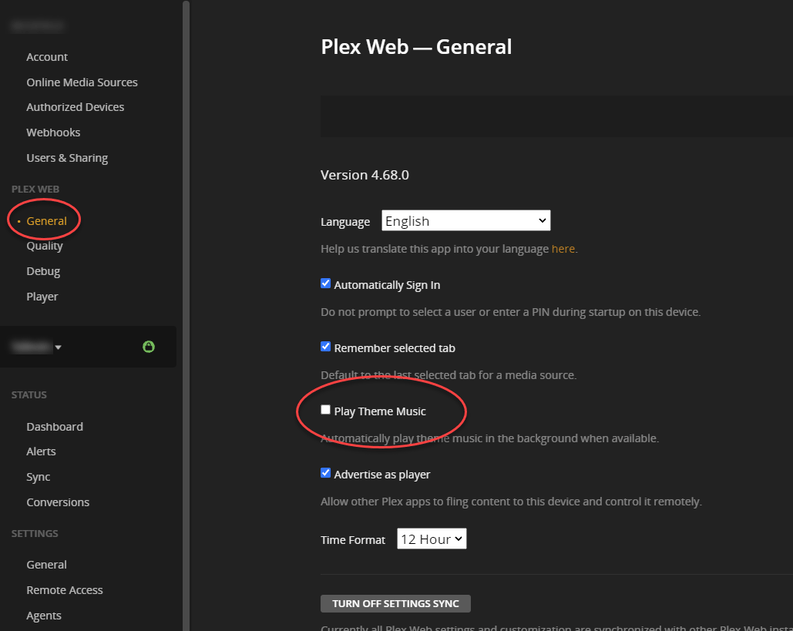Click Turn Off Settings Sync button
Image resolution: width=793 pixels, height=631 pixels.
point(395,603)
